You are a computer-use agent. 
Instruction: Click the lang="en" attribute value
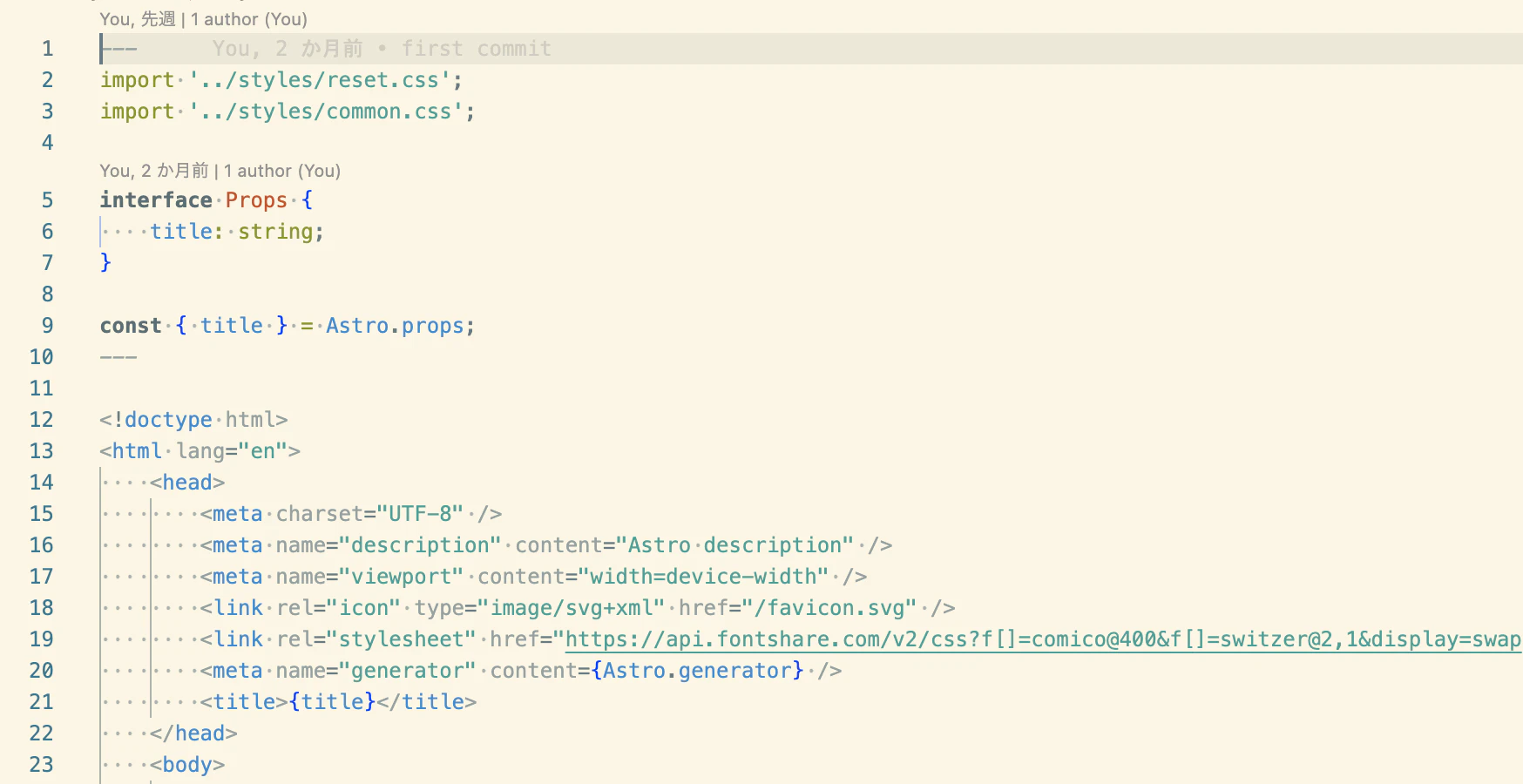coord(262,451)
